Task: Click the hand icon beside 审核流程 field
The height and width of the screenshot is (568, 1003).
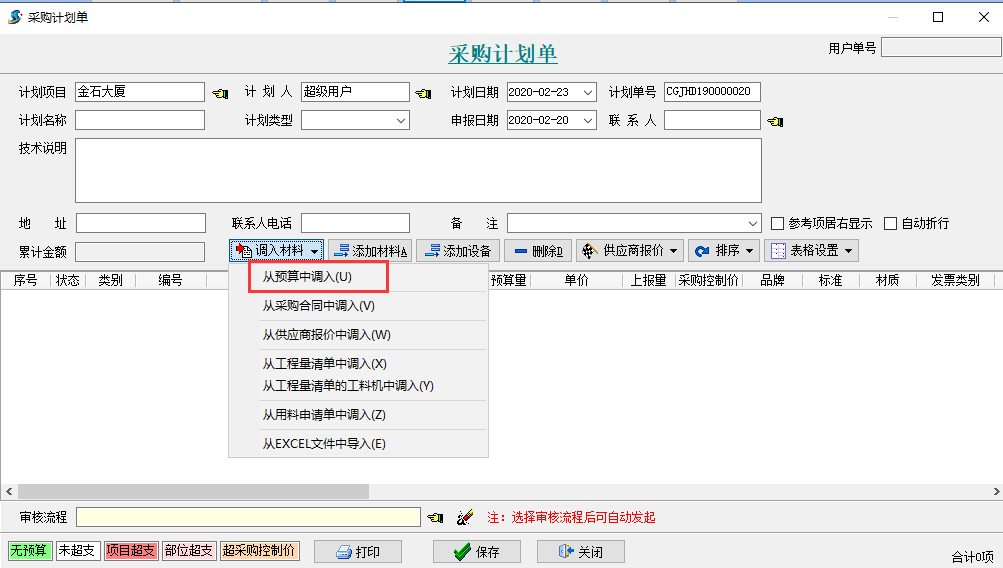Action: pyautogui.click(x=435, y=517)
